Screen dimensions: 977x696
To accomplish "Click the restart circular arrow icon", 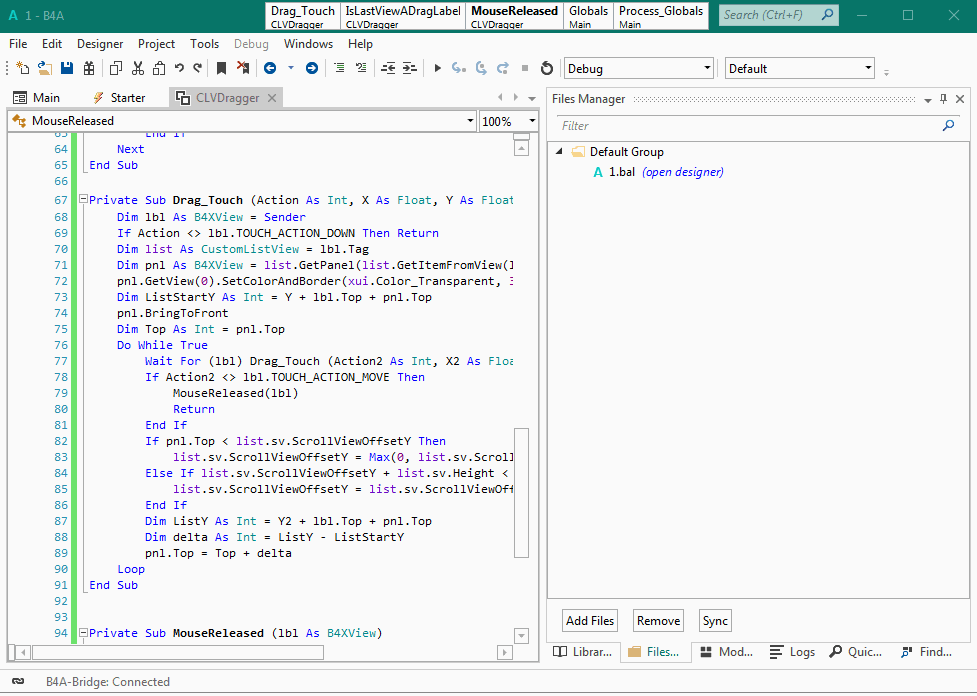I will coord(546,68).
